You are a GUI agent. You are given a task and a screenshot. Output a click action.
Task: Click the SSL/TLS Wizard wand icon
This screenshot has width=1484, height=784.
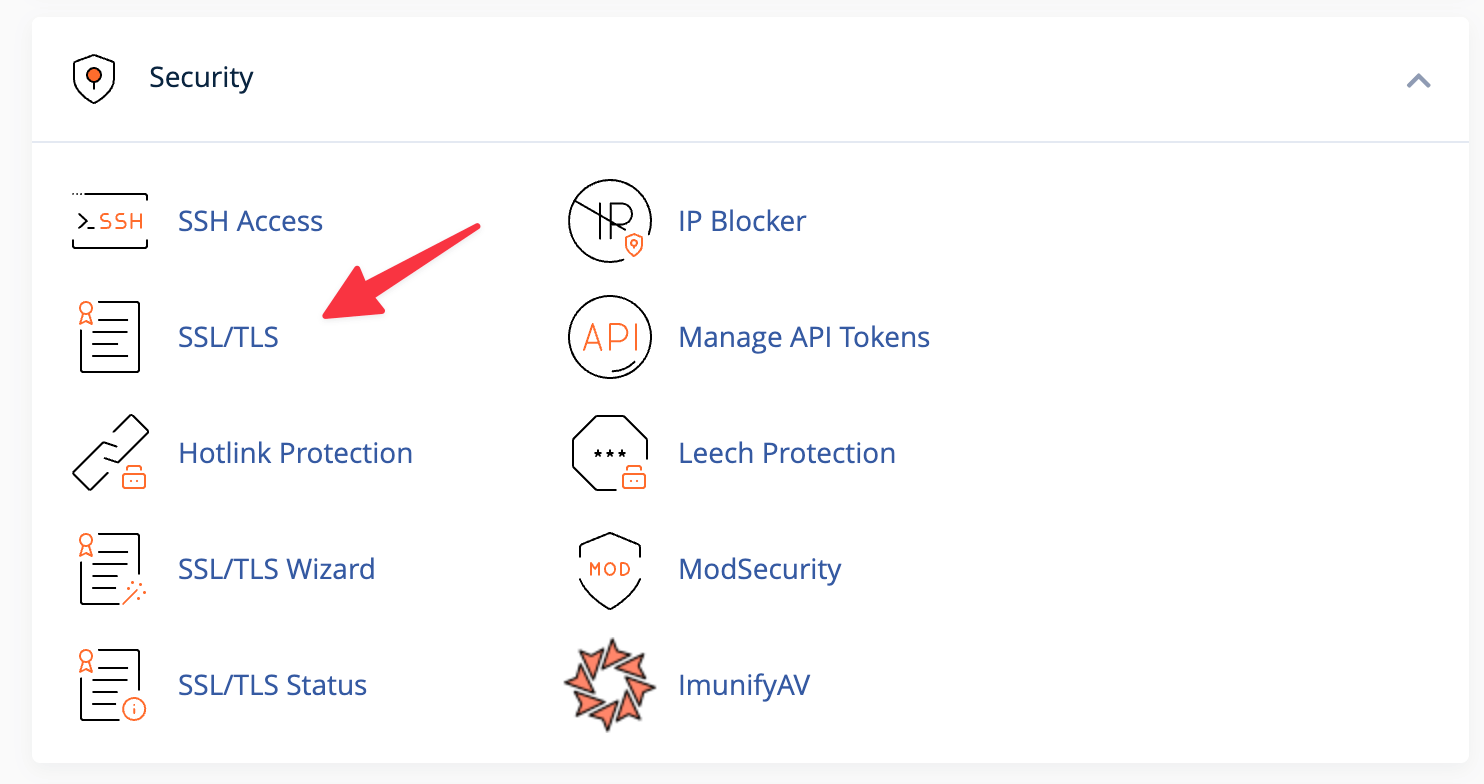click(x=109, y=569)
